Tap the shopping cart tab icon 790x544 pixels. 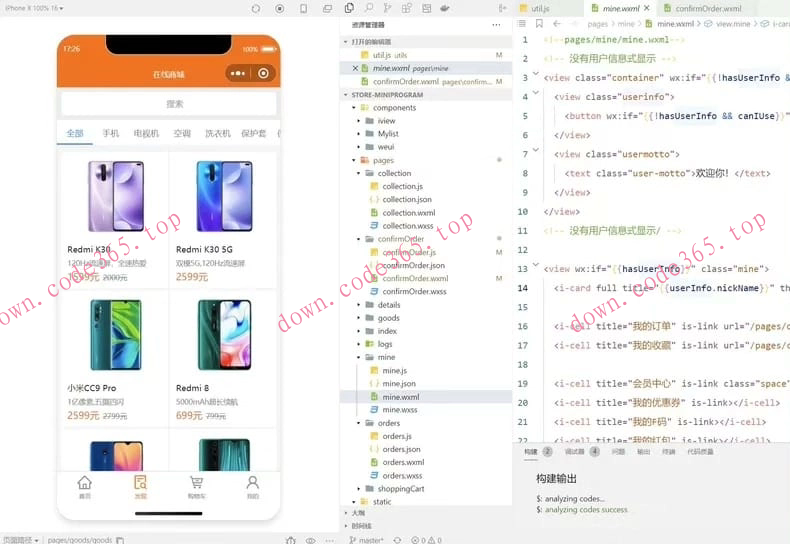pos(196,487)
